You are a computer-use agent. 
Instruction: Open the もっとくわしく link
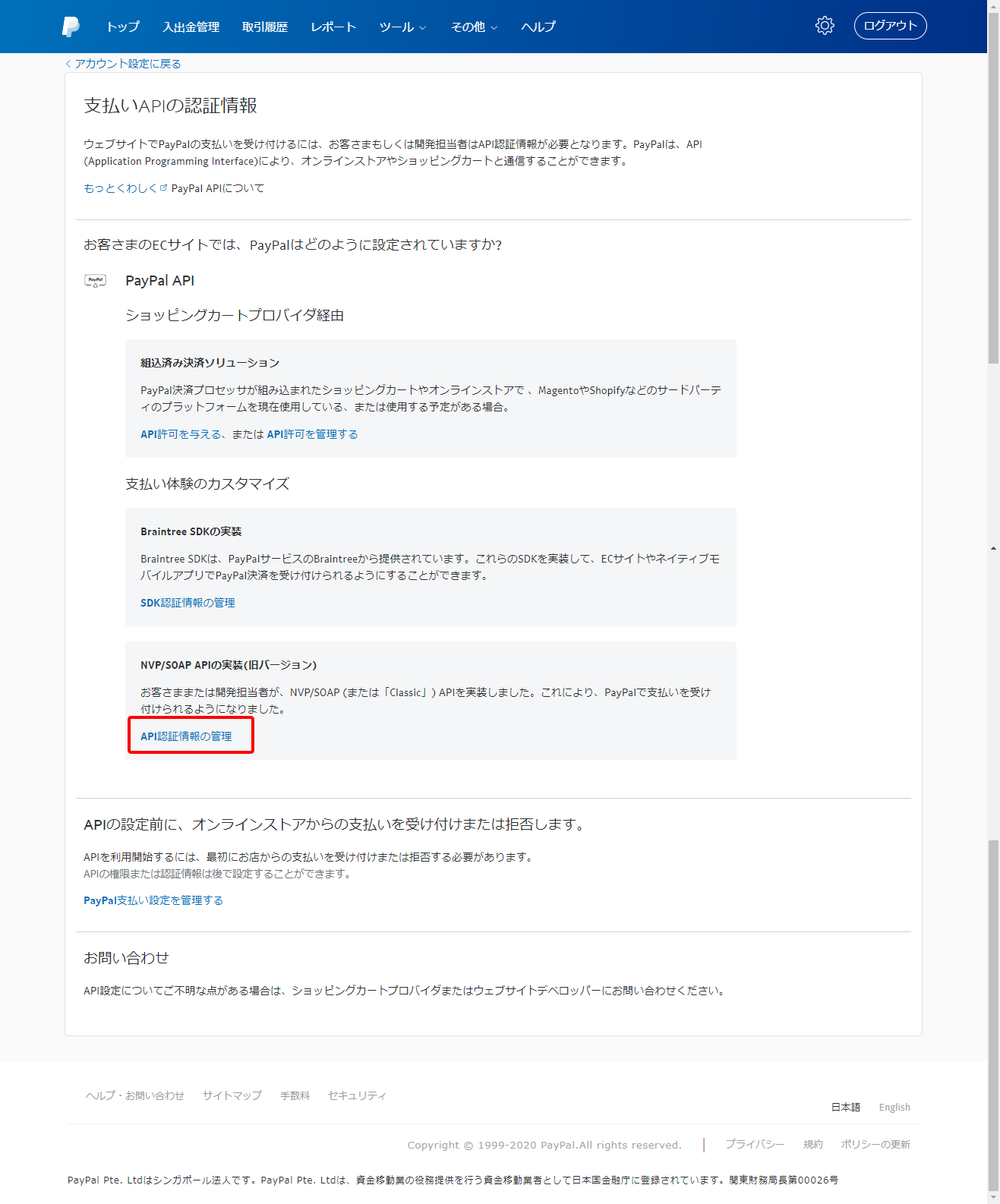(120, 188)
